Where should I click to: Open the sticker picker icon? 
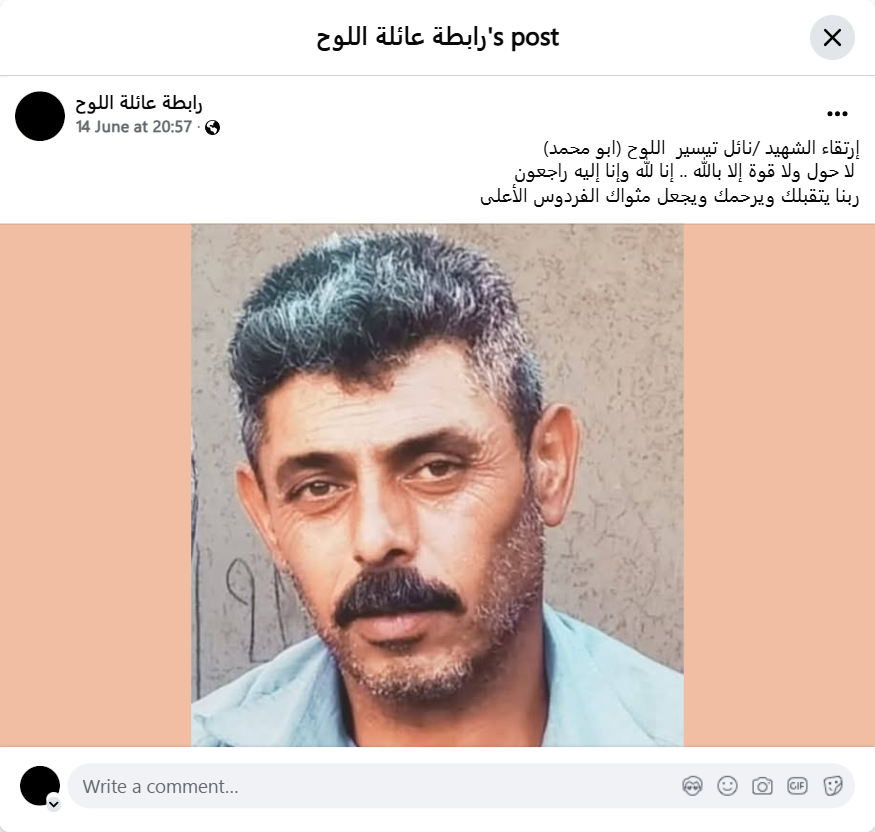[x=832, y=786]
